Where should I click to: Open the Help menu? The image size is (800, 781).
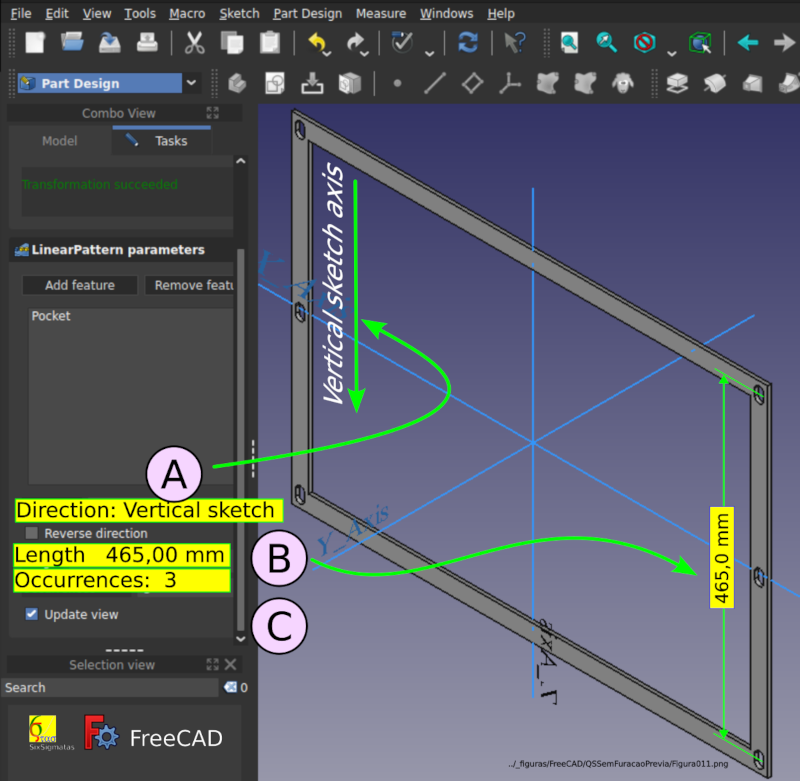pyautogui.click(x=501, y=13)
